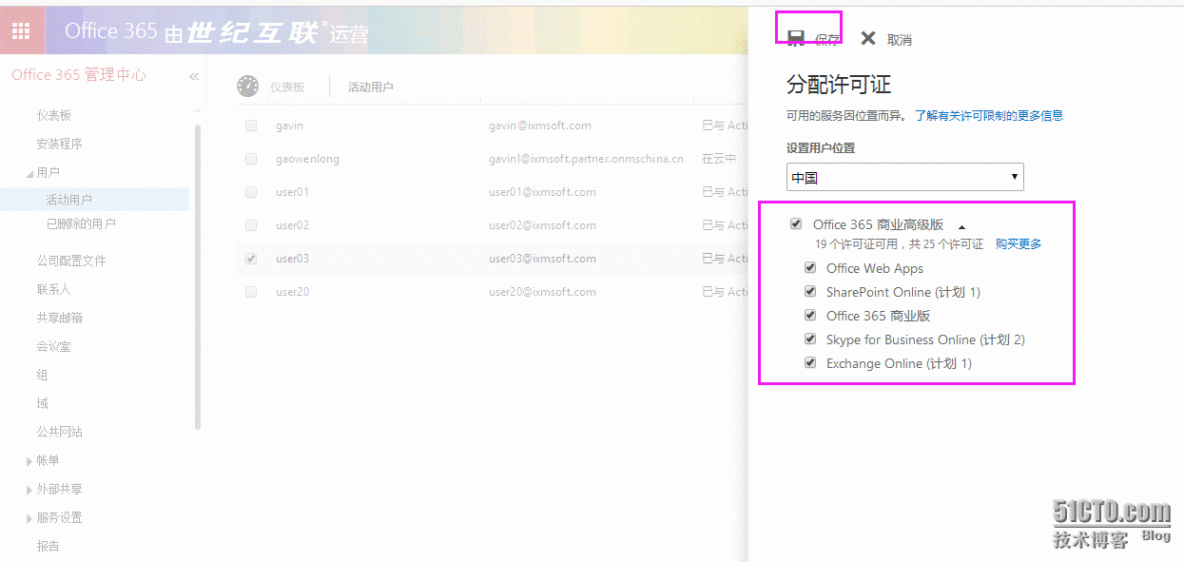The height and width of the screenshot is (562, 1184).
Task: Toggle the Office 365 商业高级版 license checkbox
Action: [796, 224]
